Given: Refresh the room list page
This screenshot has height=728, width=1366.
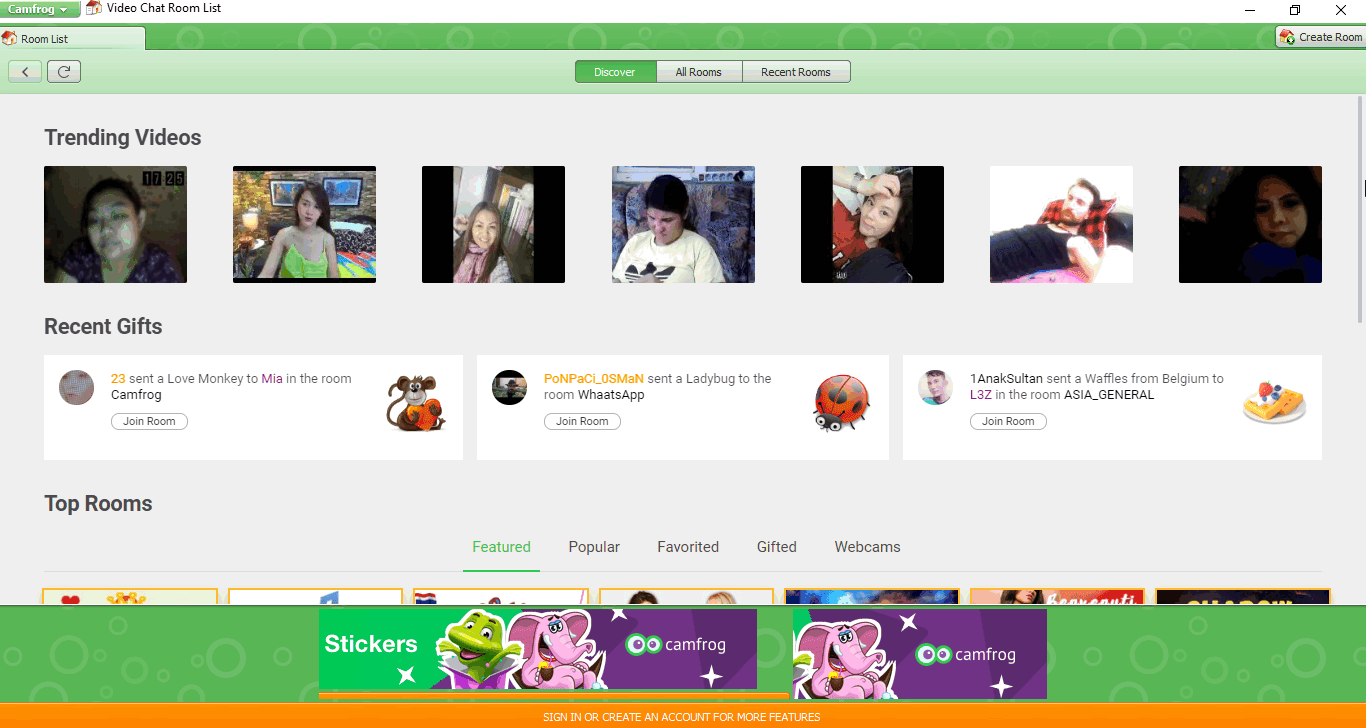Looking at the screenshot, I should tap(64, 72).
